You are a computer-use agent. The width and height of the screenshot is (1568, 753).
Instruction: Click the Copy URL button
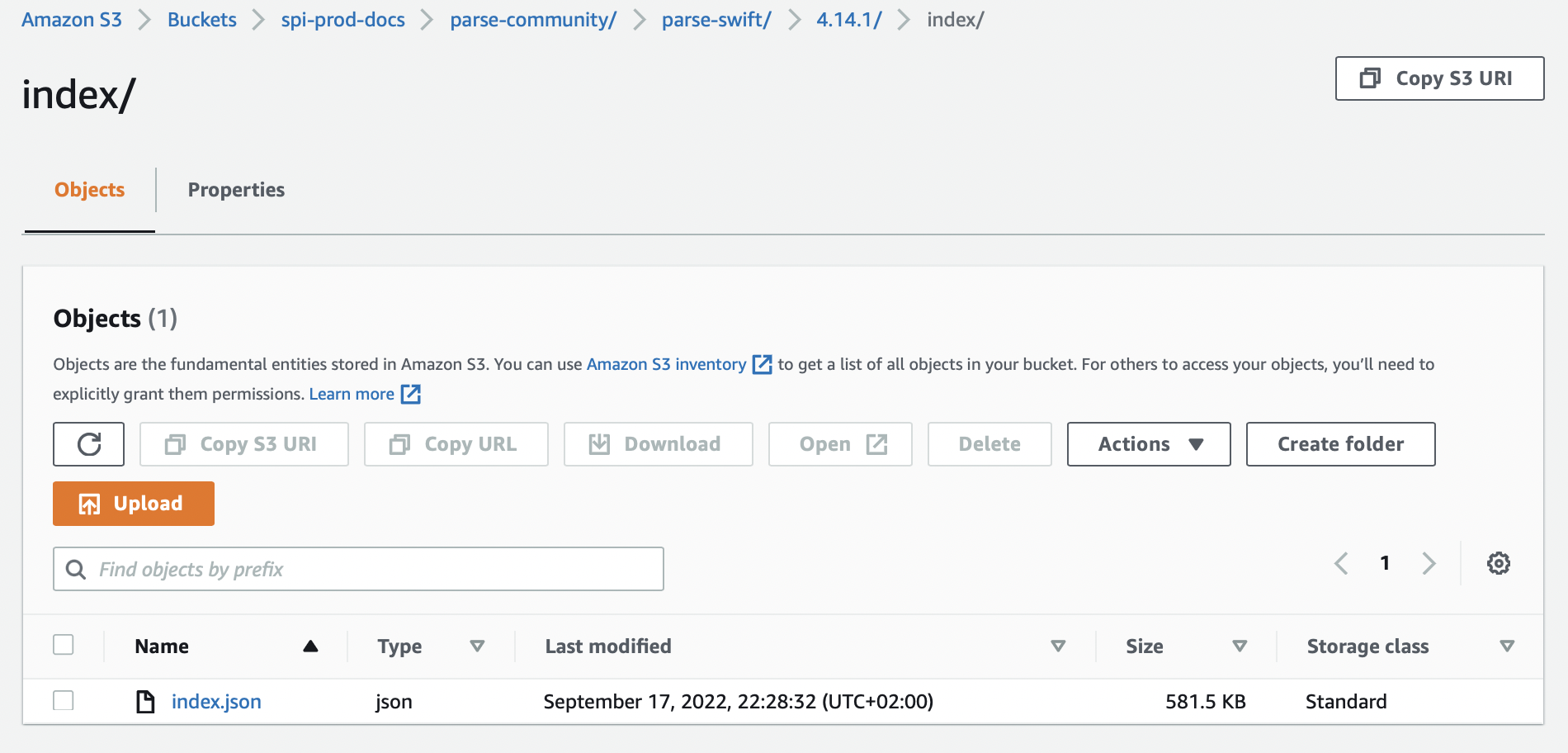pyautogui.click(x=456, y=444)
